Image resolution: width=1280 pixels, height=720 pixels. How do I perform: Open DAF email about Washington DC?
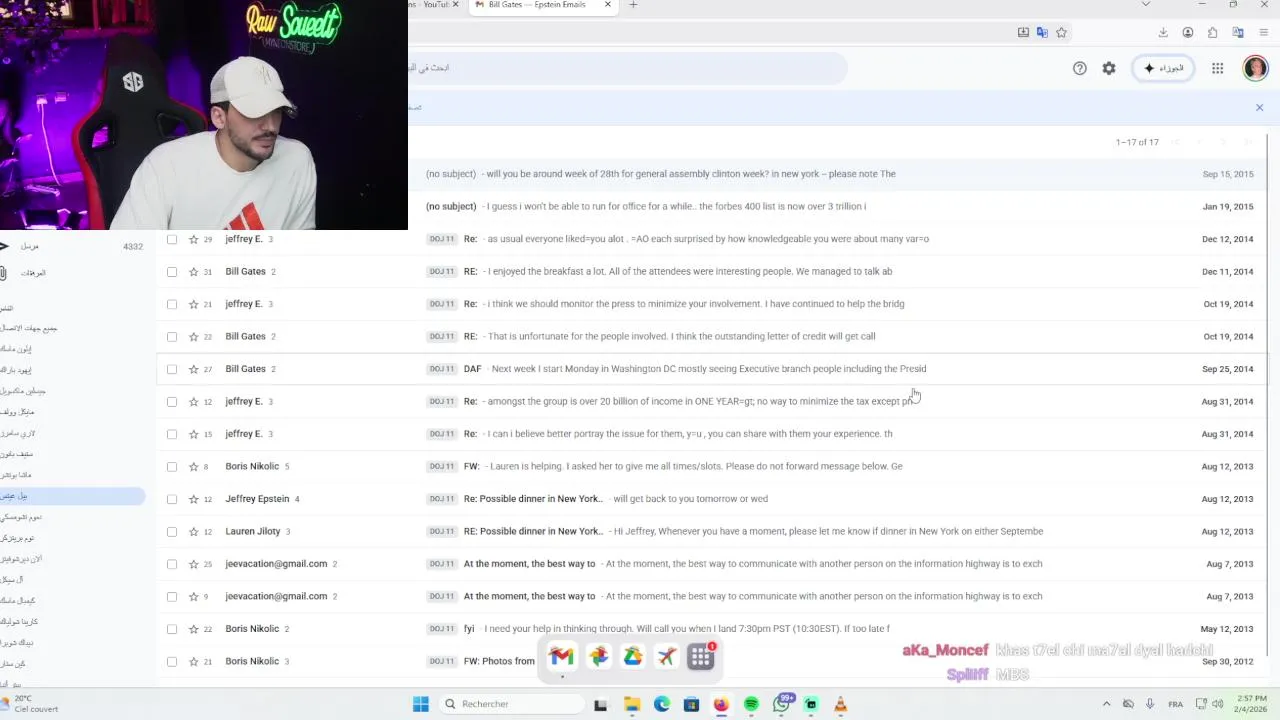[x=711, y=369]
